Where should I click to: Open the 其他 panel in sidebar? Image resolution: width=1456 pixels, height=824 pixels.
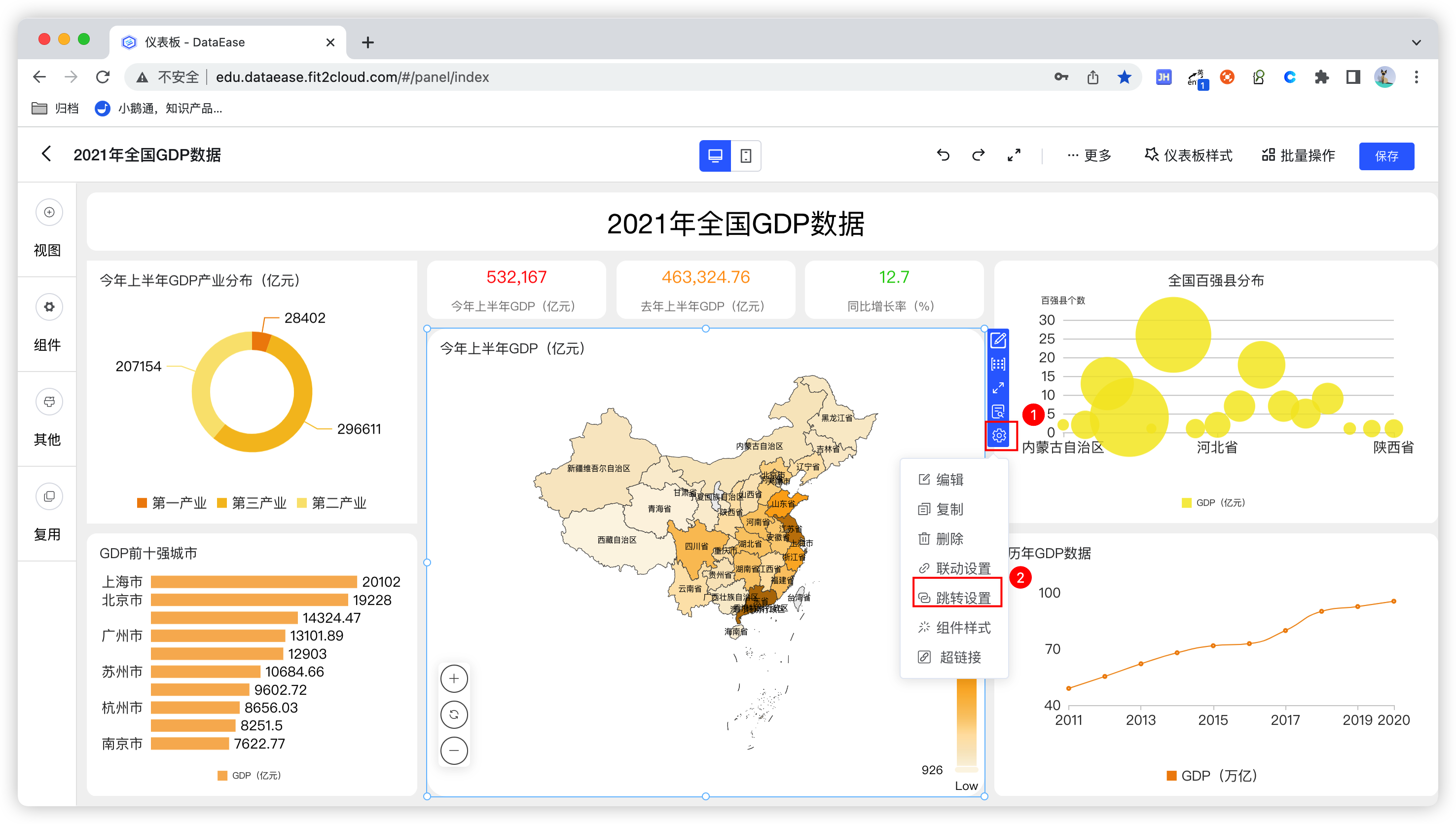pos(47,418)
